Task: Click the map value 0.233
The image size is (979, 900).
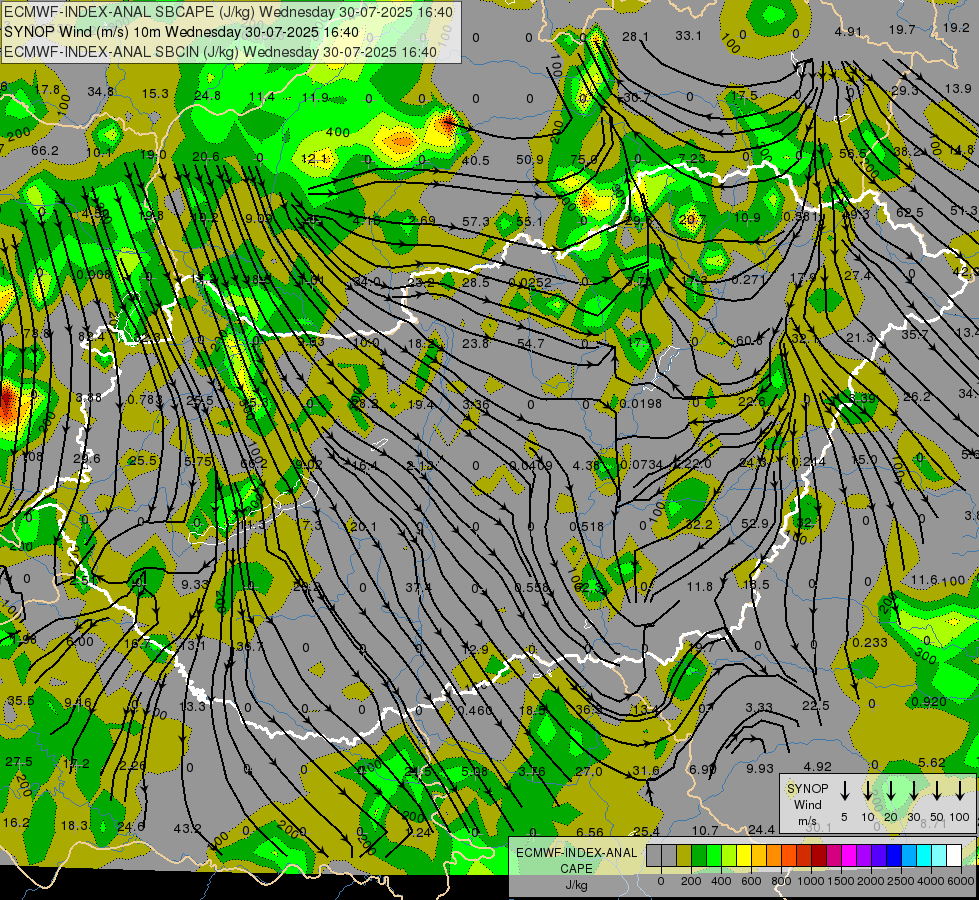Action: point(870,643)
